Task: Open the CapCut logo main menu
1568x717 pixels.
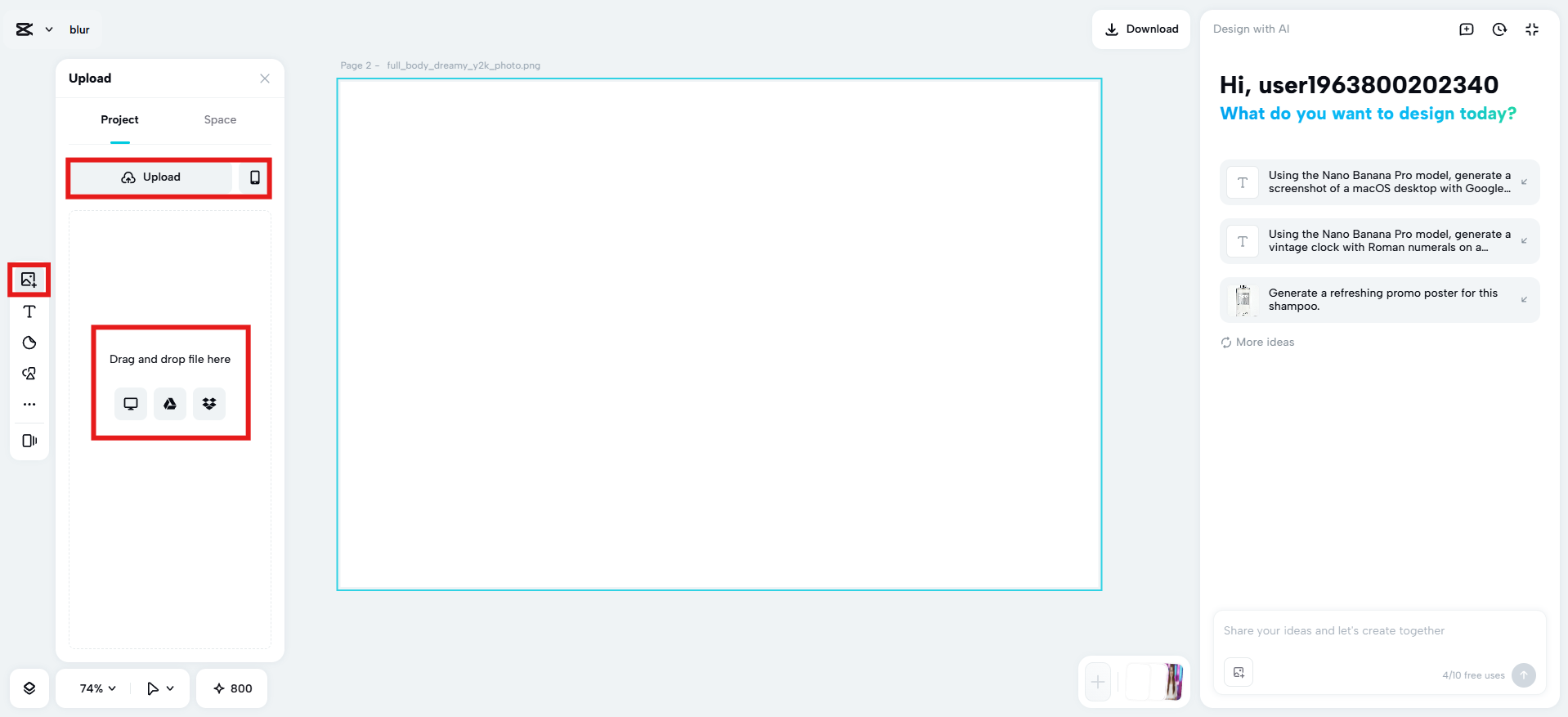Action: (x=25, y=29)
